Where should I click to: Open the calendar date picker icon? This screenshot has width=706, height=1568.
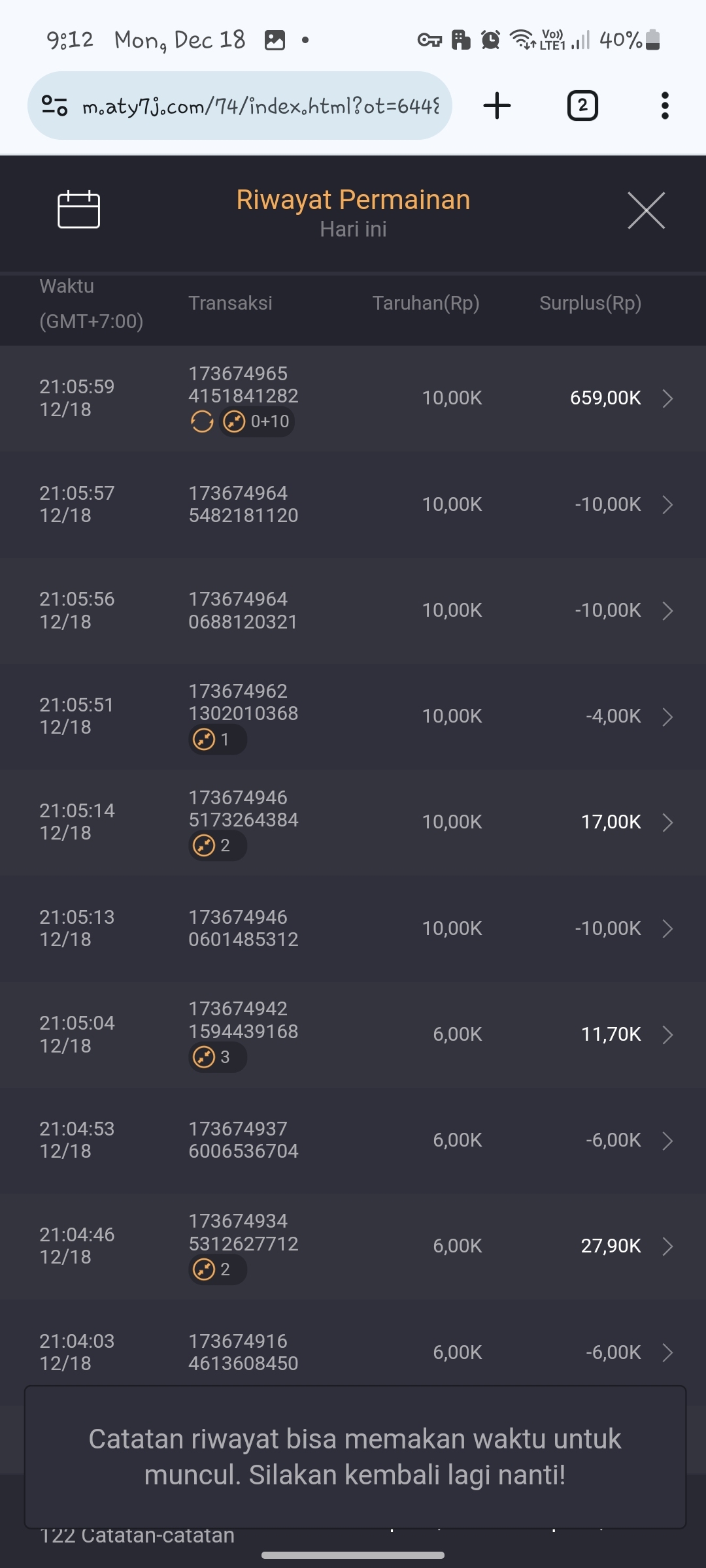click(78, 210)
